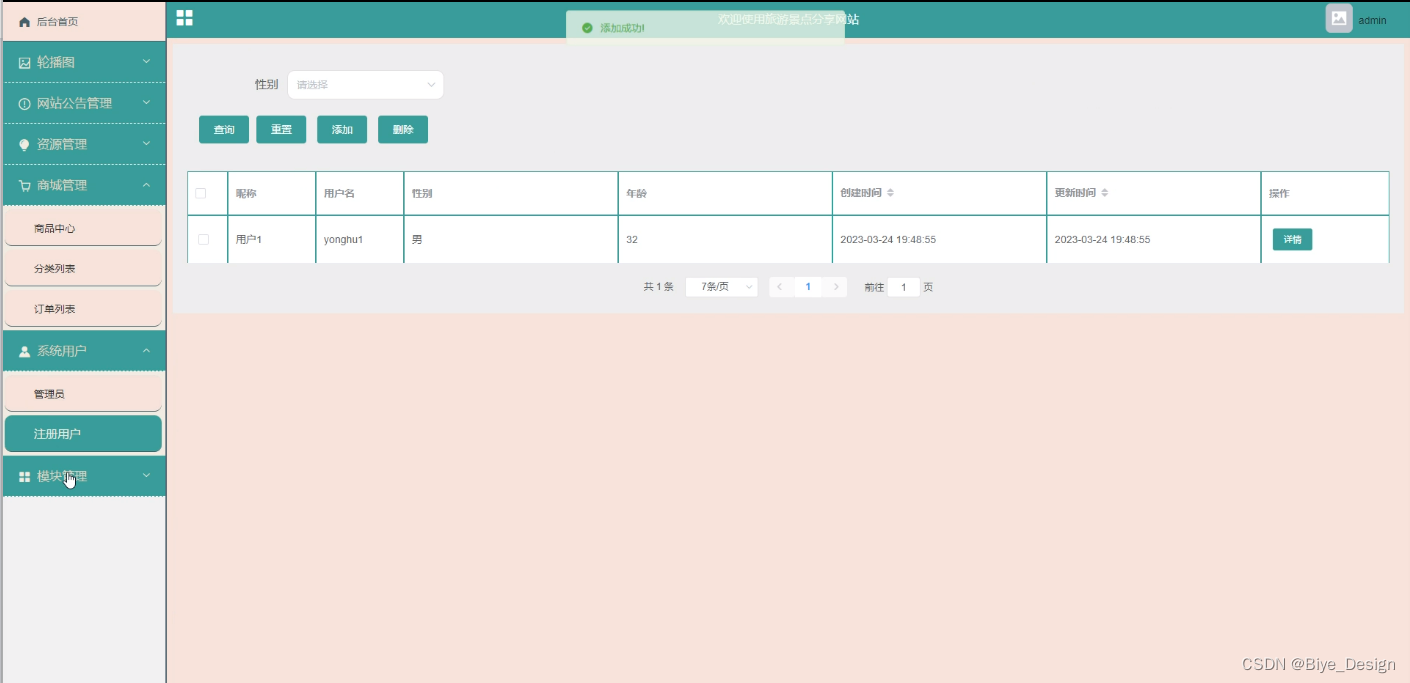Viewport: 1410px width, 683px height.
Task: Collapse 商城管理 menu chevron
Action: click(146, 185)
